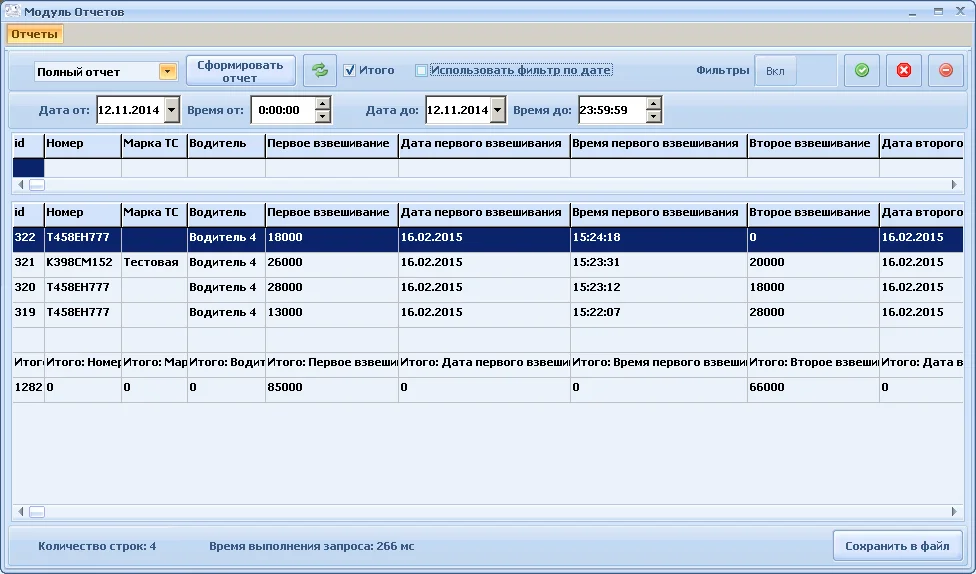
Task: Click the app icon in title bar
Action: click(13, 12)
